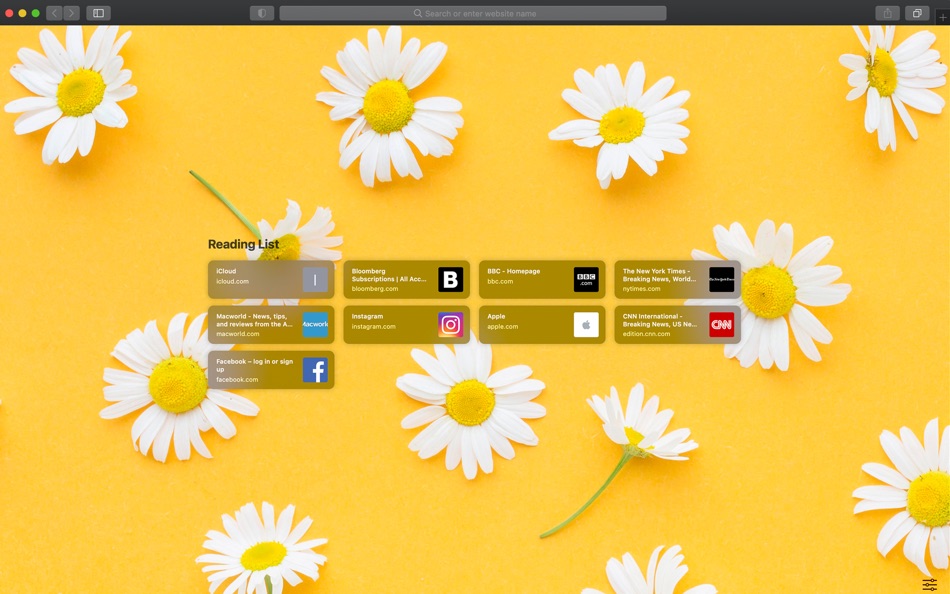Click the bloomberg.com URL text
950x594 pixels.
(375, 289)
